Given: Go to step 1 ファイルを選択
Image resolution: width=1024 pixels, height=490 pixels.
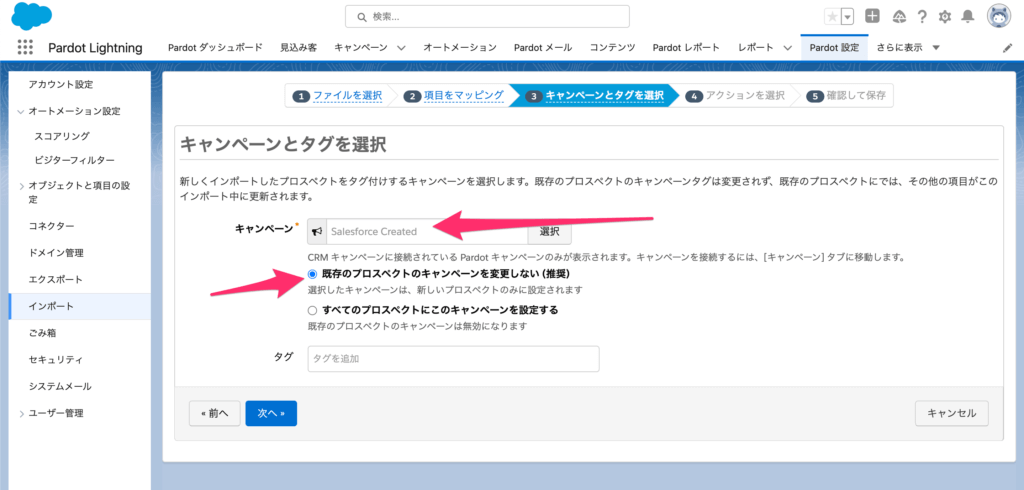Looking at the screenshot, I should pyautogui.click(x=338, y=95).
